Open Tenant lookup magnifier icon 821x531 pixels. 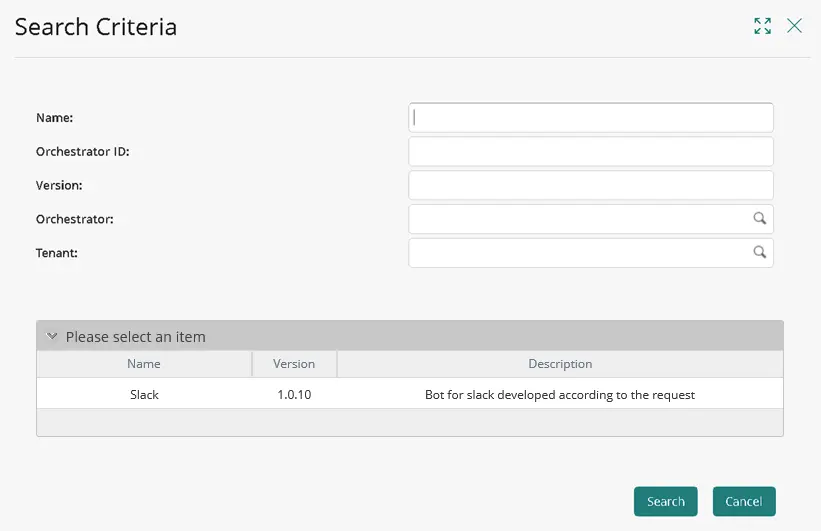pyautogui.click(x=760, y=252)
